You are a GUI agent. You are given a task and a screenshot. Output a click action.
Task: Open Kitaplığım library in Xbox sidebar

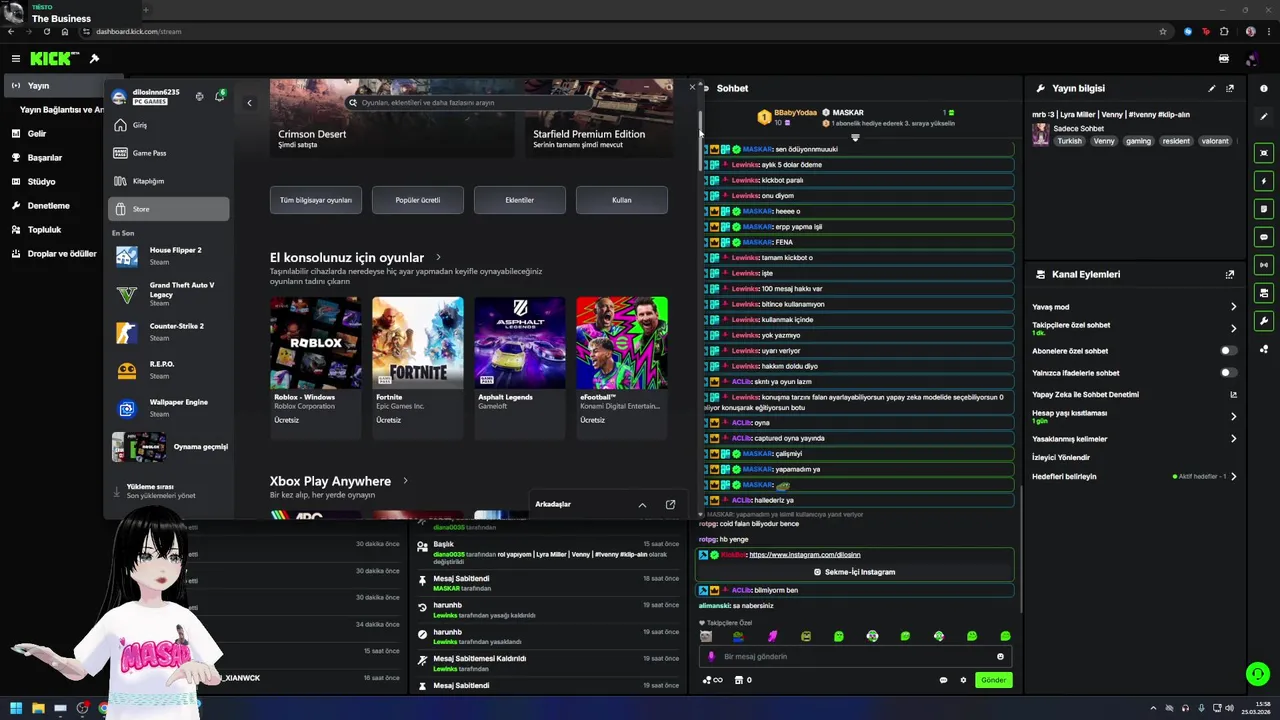[x=168, y=181]
